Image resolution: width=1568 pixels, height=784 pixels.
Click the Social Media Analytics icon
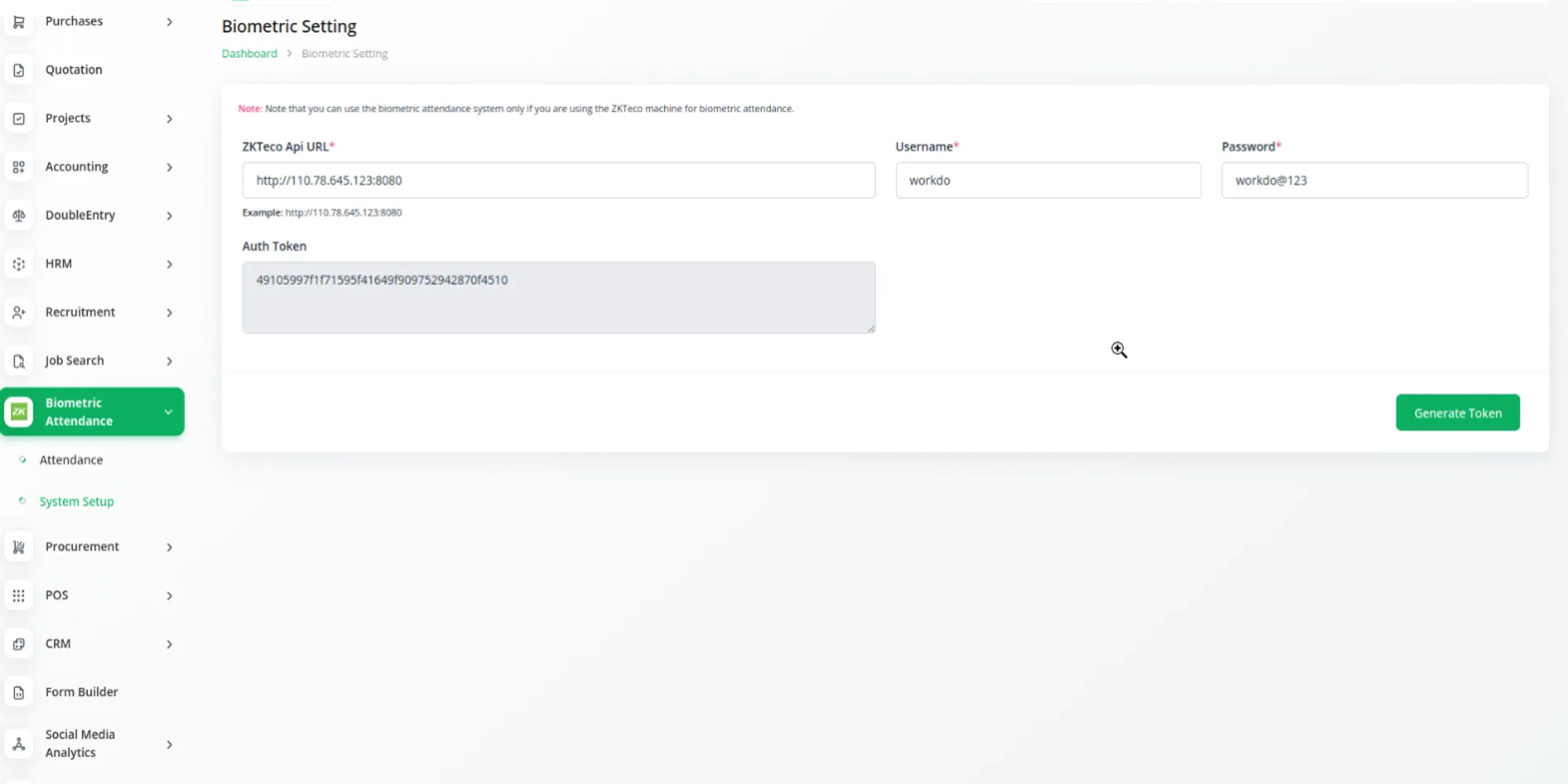(x=19, y=744)
